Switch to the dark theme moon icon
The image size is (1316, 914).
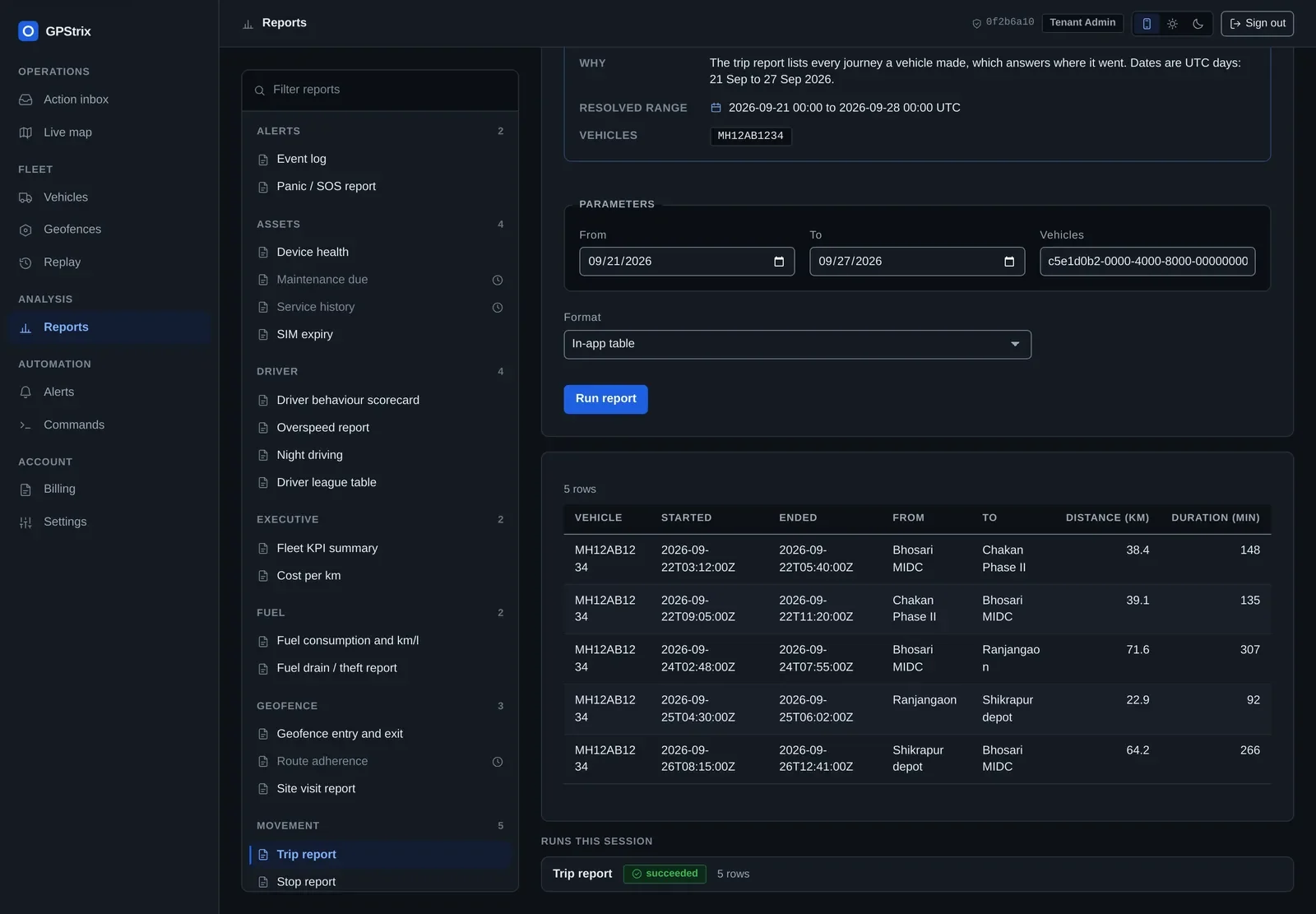(1198, 24)
